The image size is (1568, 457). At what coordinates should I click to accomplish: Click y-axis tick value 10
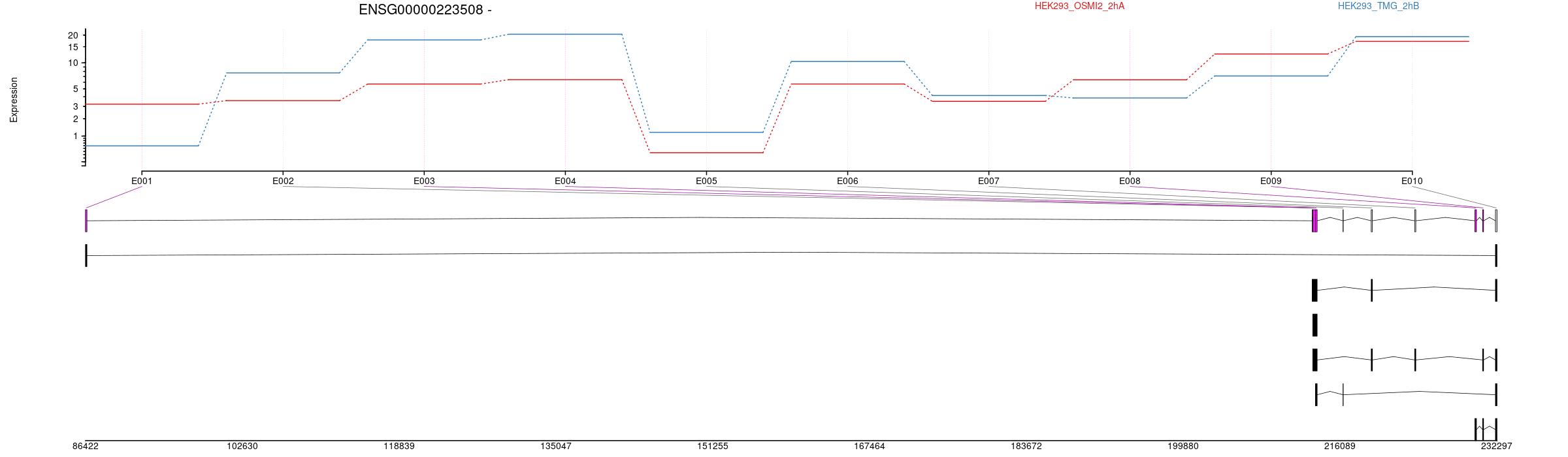pos(73,63)
